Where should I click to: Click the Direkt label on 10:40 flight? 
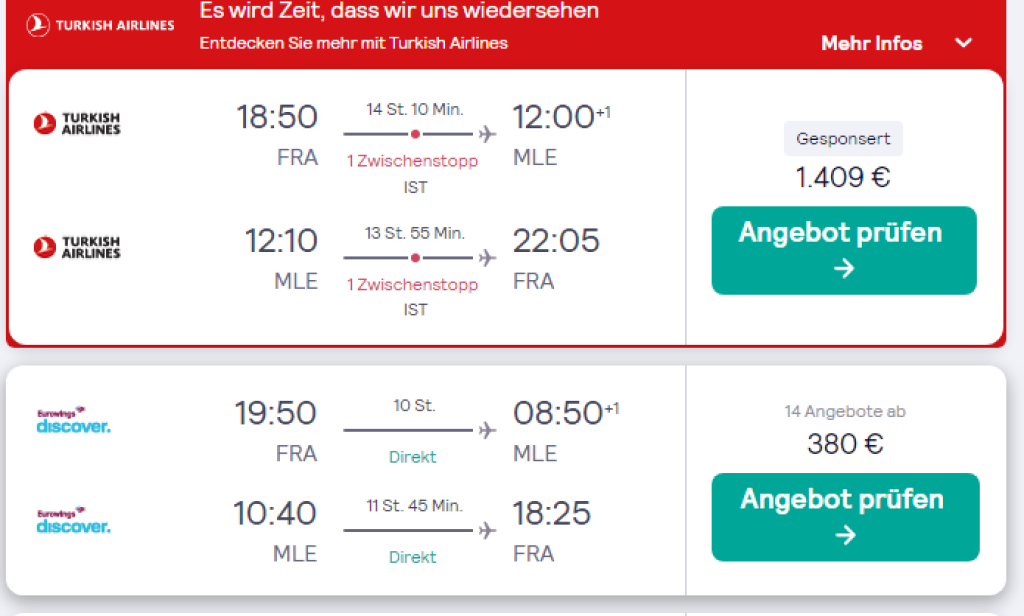coord(412,557)
